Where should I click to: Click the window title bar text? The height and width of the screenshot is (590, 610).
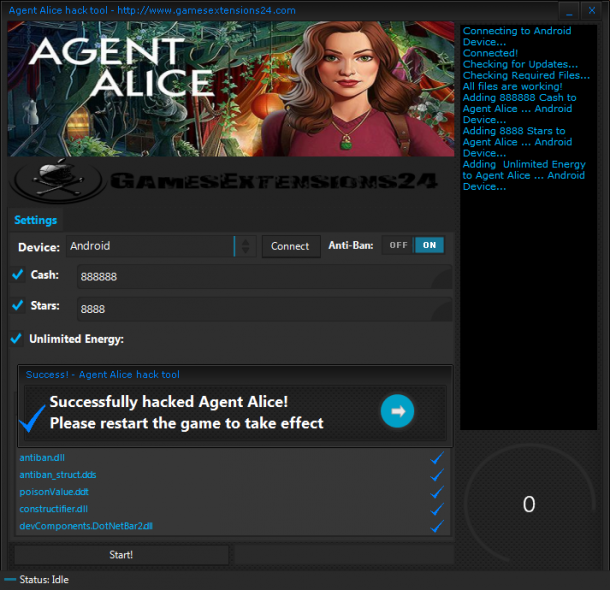(152, 11)
